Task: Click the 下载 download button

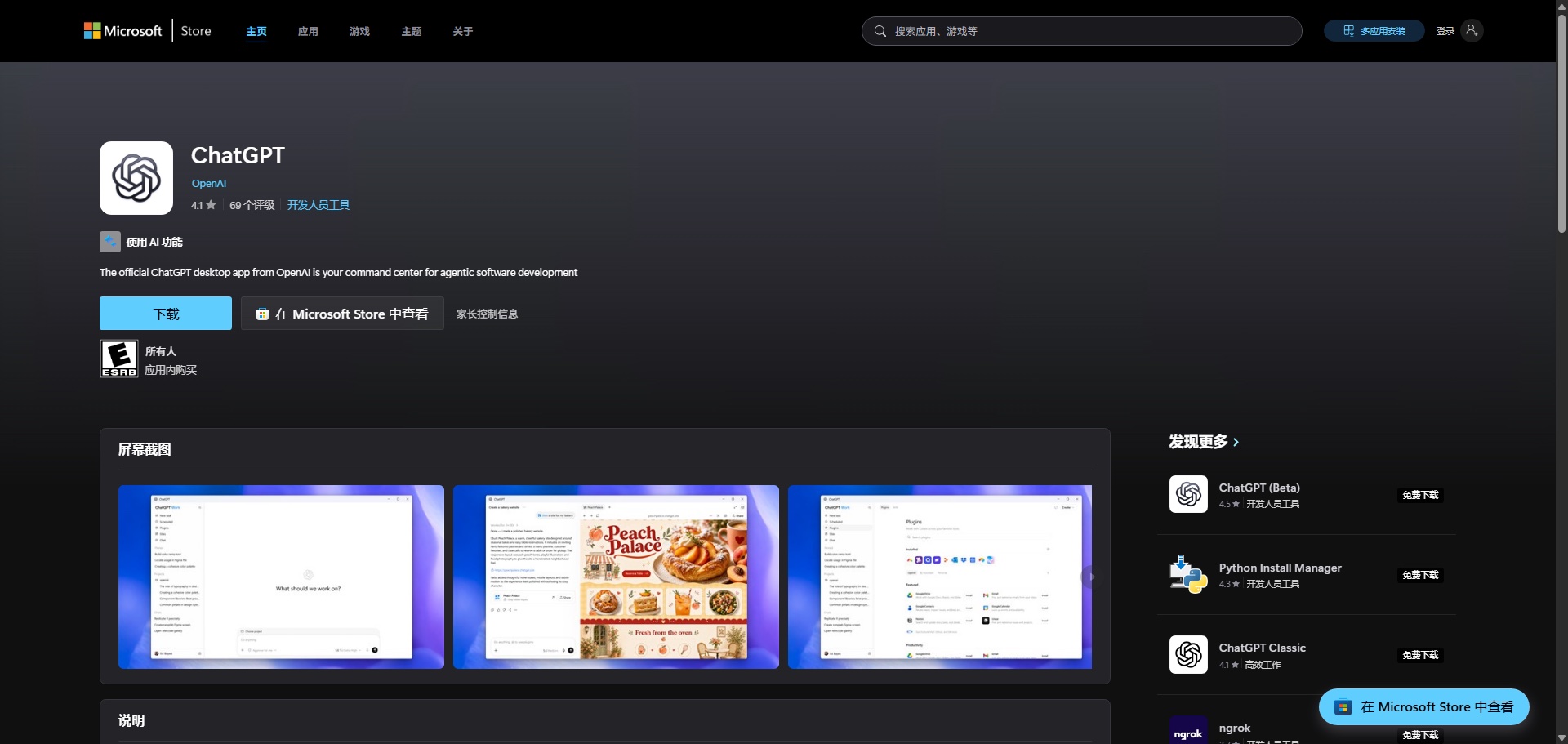Action: (x=166, y=314)
